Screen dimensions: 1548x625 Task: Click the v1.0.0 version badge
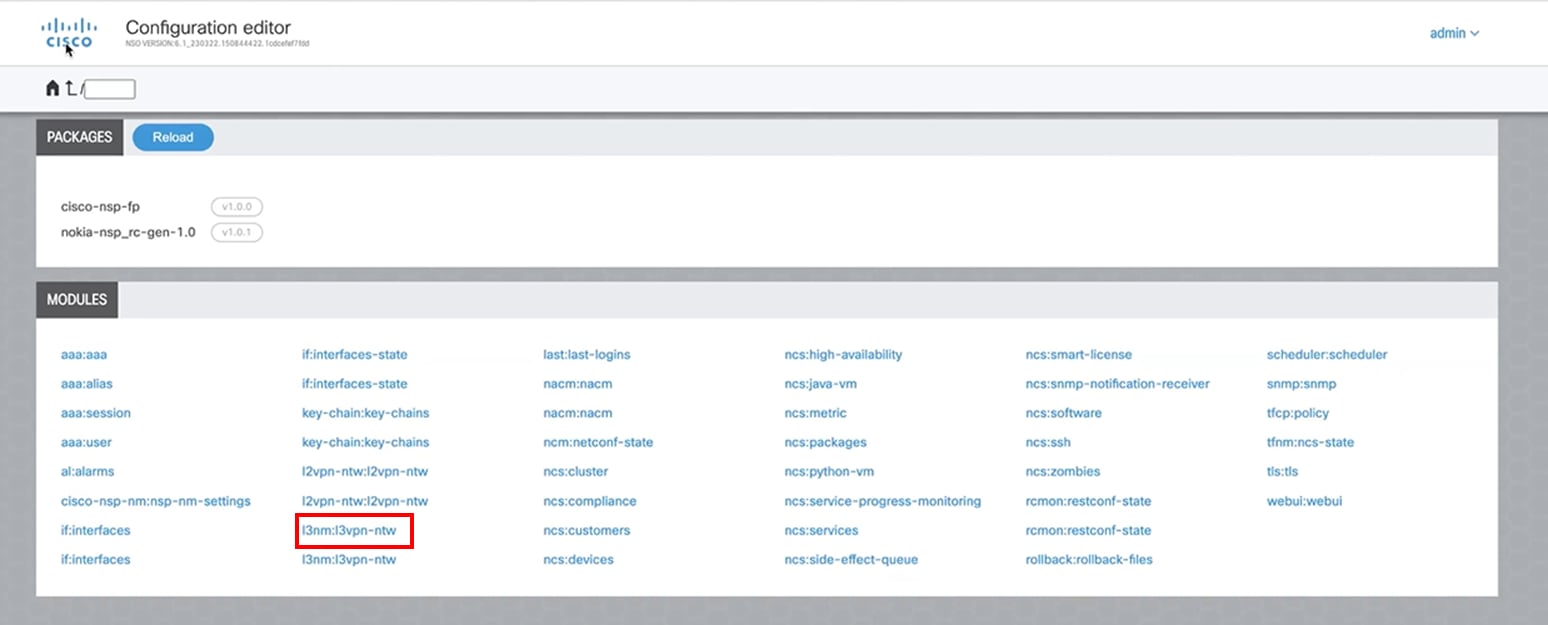[236, 207]
